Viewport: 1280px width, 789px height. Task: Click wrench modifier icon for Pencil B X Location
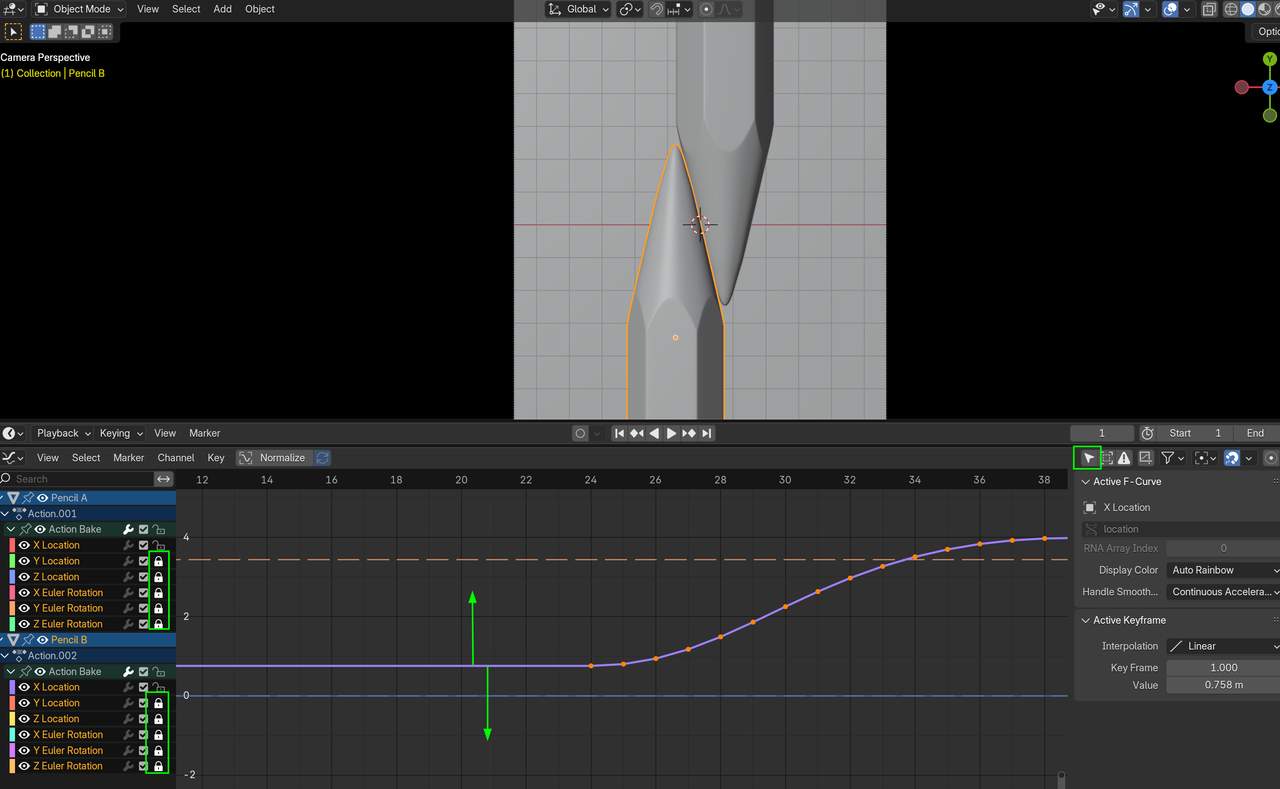pos(128,687)
